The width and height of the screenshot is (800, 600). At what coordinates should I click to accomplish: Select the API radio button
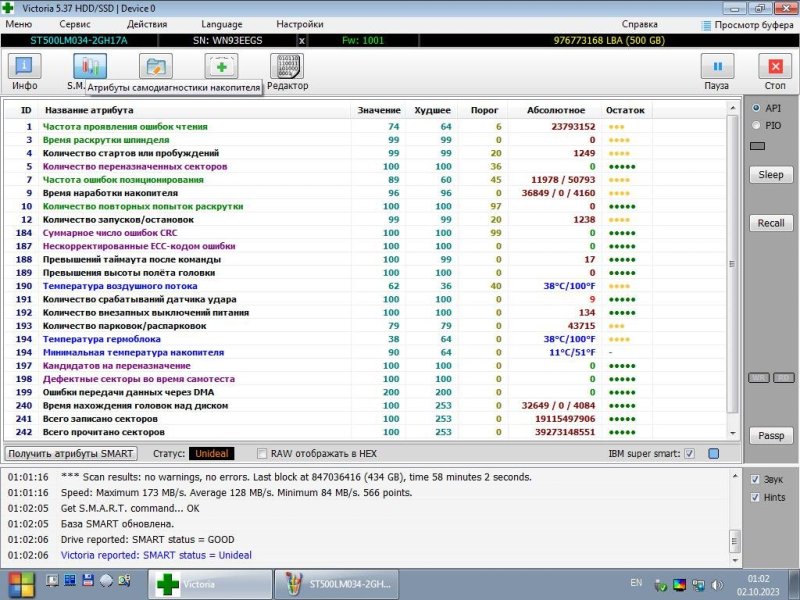[757, 108]
